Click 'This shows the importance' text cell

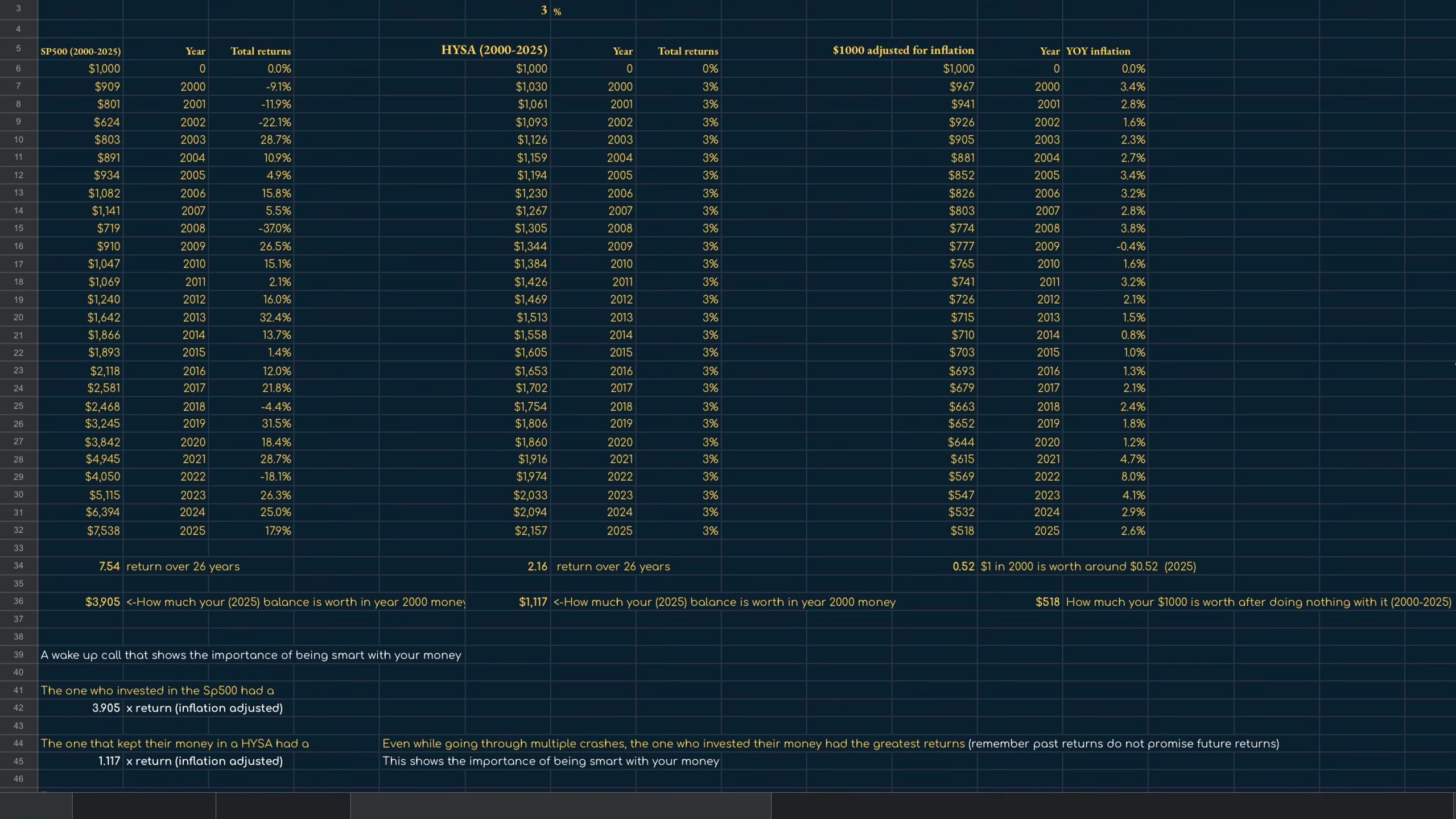551,761
